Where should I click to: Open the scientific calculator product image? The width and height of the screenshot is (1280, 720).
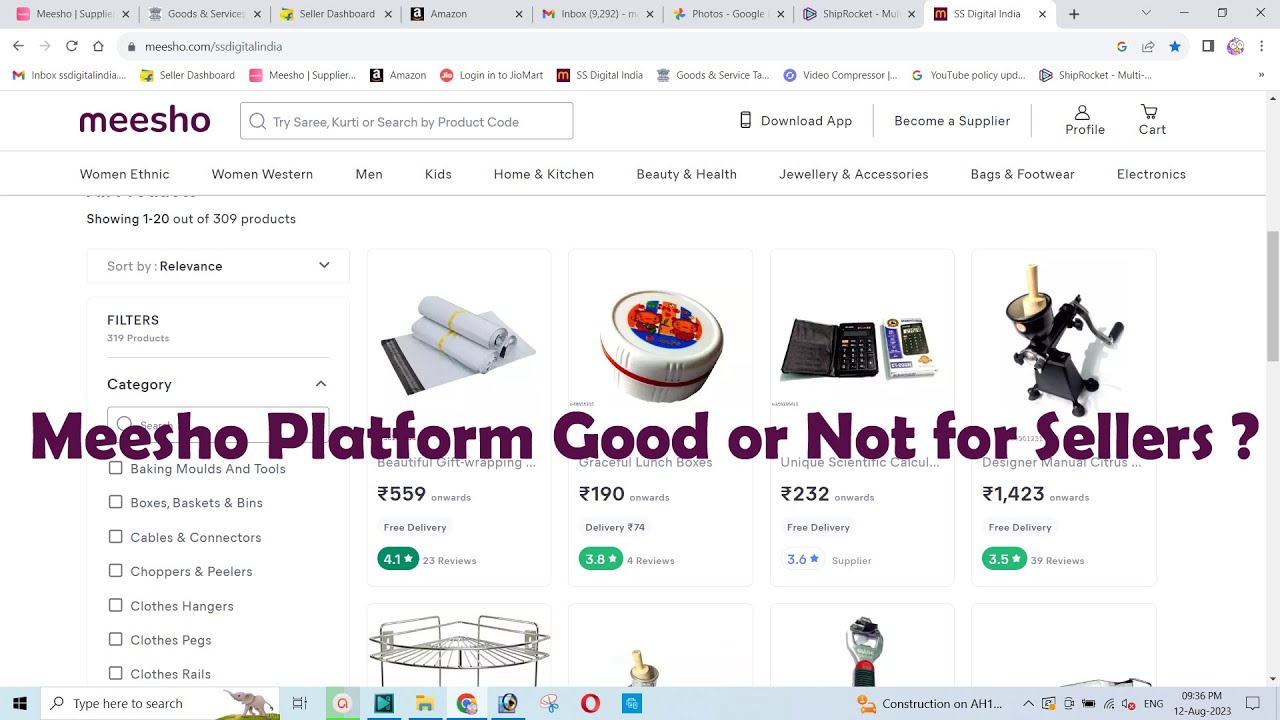point(863,346)
